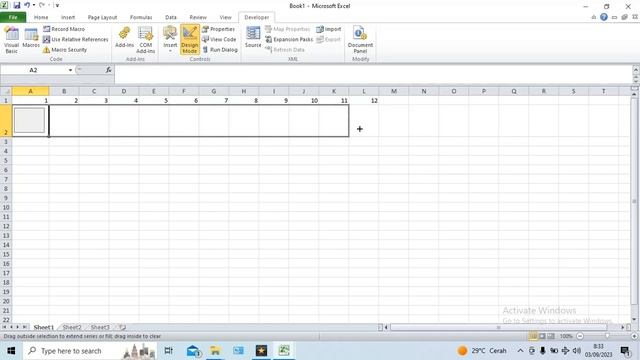Click the taskbar search box
The width and height of the screenshot is (640, 360).
tap(90, 351)
